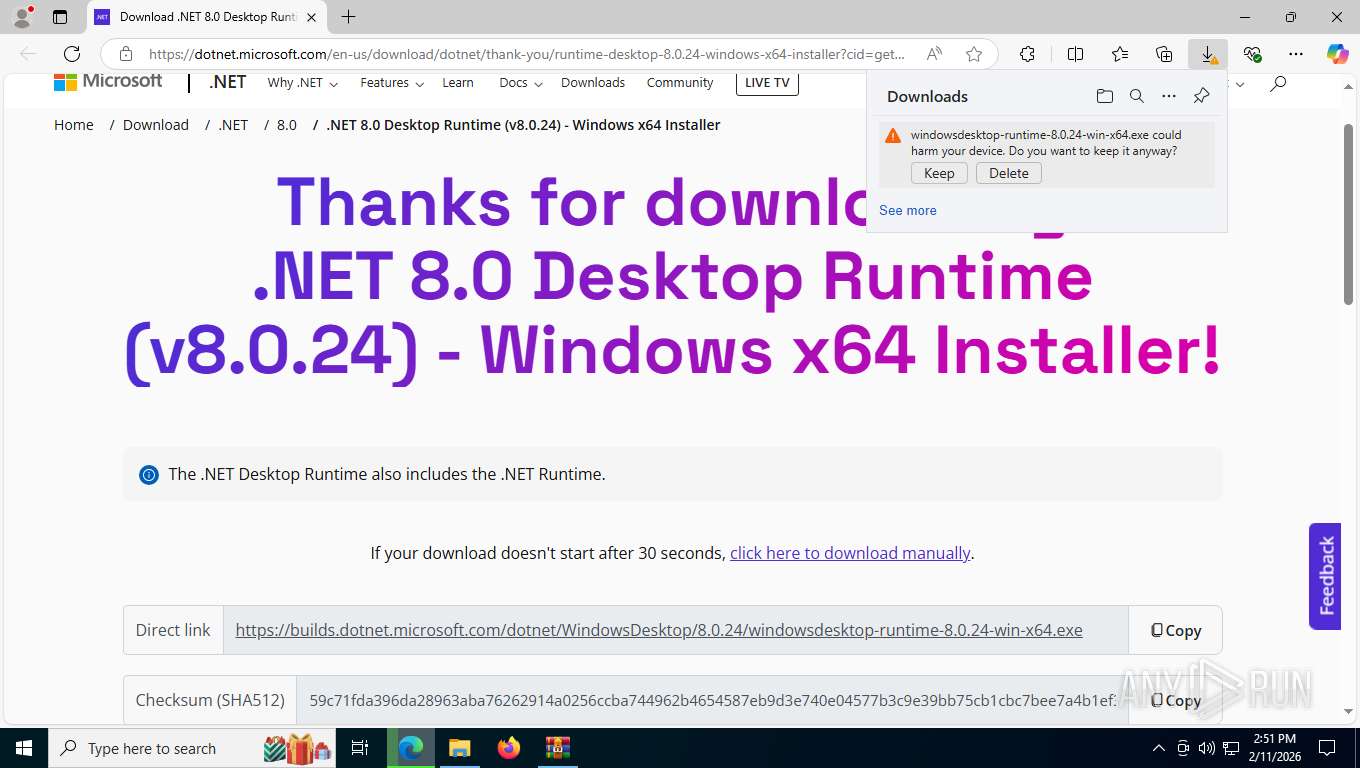Click the address bar URL
This screenshot has width=1360, height=768.
[x=526, y=54]
